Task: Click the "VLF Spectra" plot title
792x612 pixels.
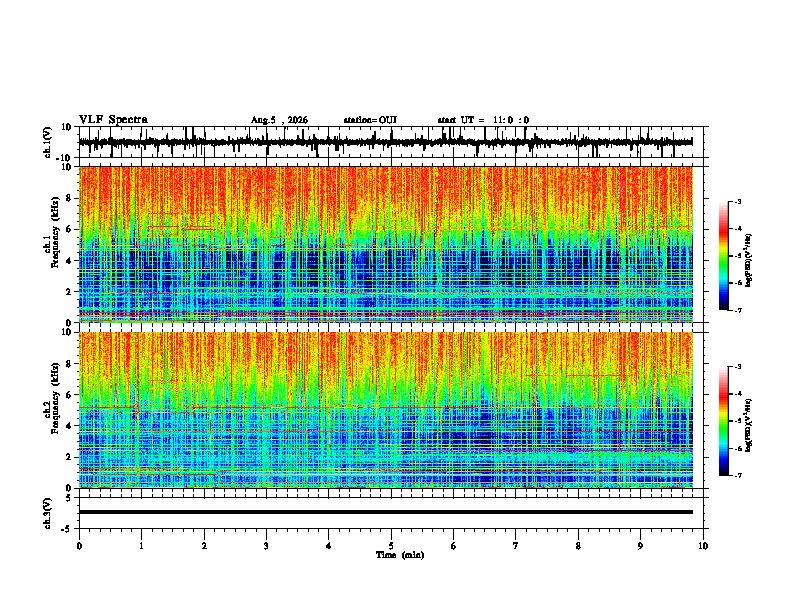Action: (114, 120)
